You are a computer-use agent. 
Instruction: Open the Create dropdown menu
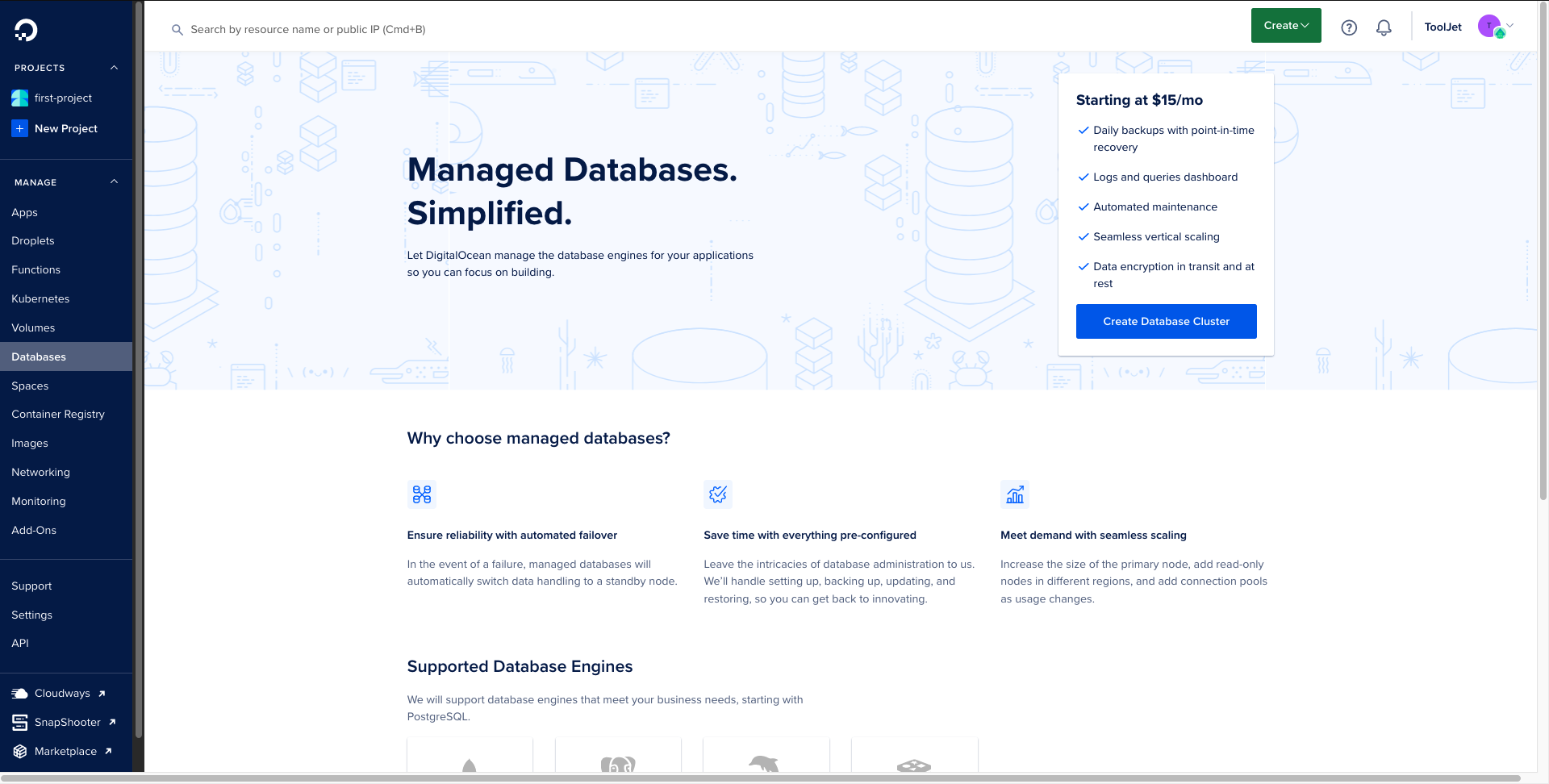tap(1286, 26)
